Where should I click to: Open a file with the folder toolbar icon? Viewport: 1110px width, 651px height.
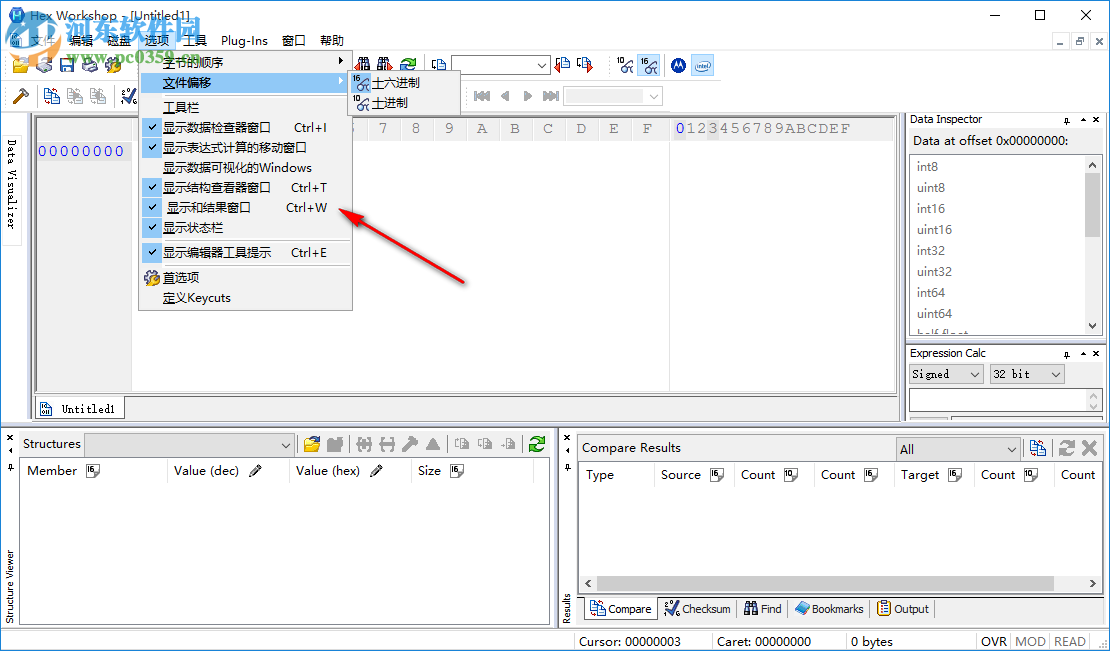20,64
